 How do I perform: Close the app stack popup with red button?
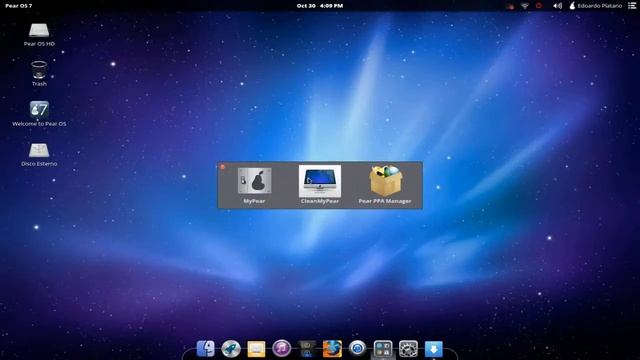(x=222, y=167)
